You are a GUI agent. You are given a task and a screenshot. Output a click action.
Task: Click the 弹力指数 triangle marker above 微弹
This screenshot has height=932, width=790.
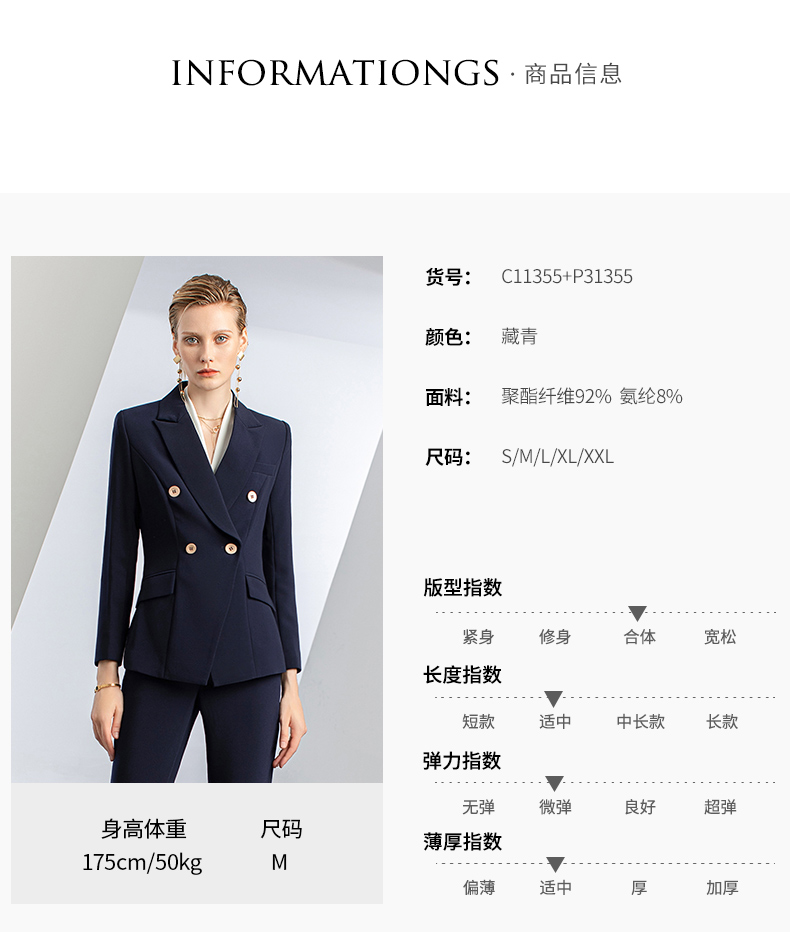pyautogui.click(x=554, y=783)
